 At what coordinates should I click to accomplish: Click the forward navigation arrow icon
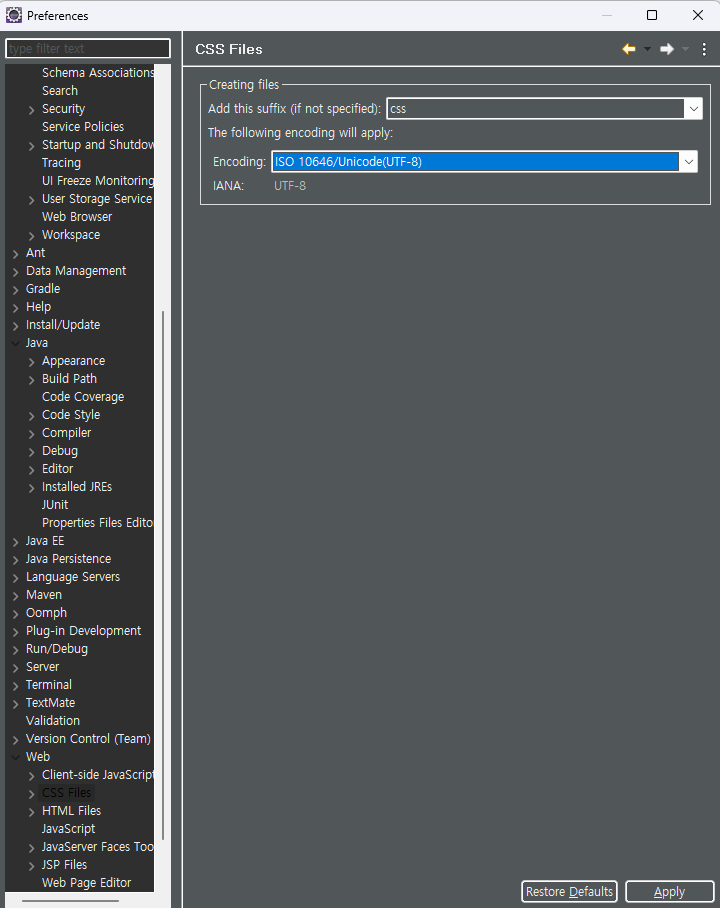pyautogui.click(x=667, y=49)
